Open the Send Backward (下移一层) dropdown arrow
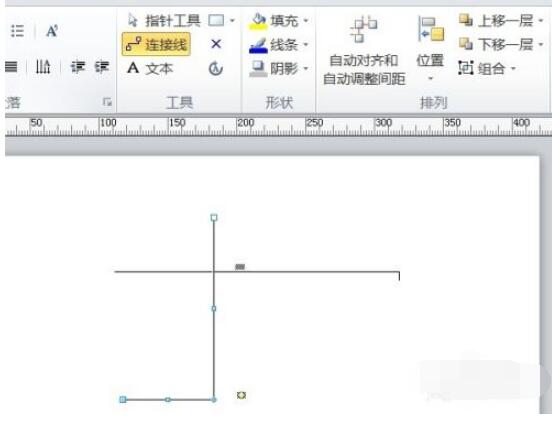This screenshot has height=423, width=552. tap(541, 44)
